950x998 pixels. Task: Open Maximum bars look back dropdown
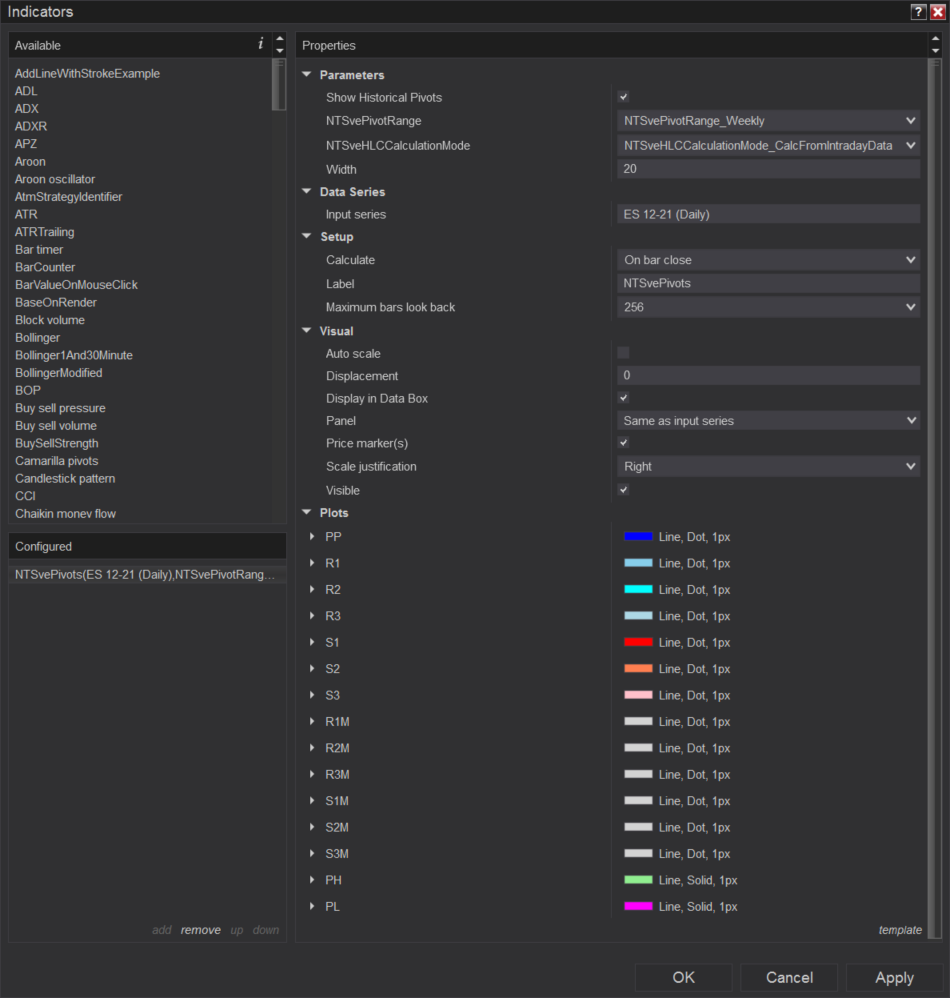tap(768, 307)
